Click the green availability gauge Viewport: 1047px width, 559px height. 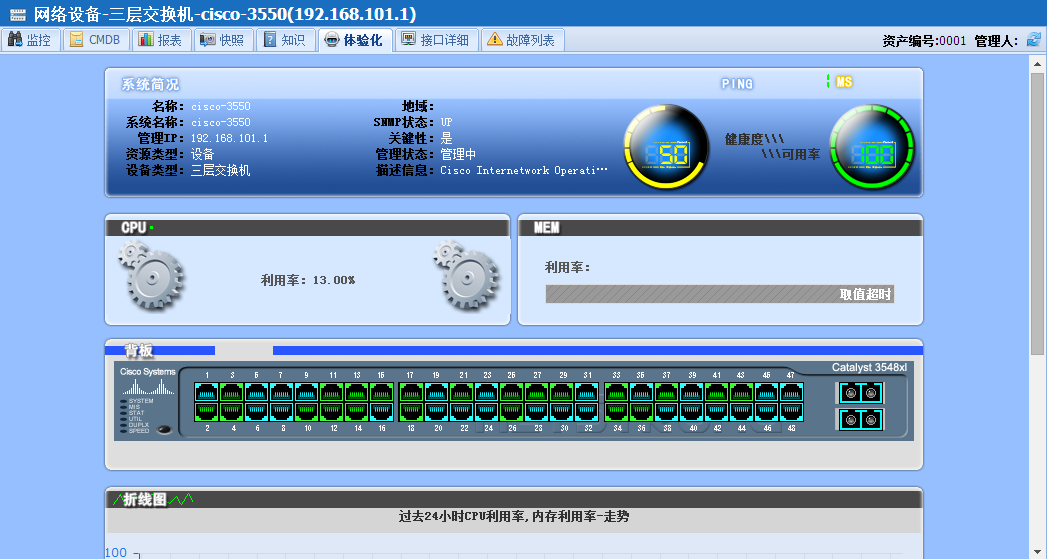(x=872, y=146)
